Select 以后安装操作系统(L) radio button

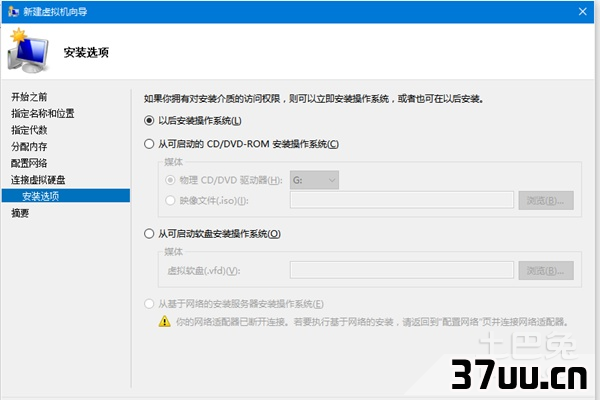149,121
